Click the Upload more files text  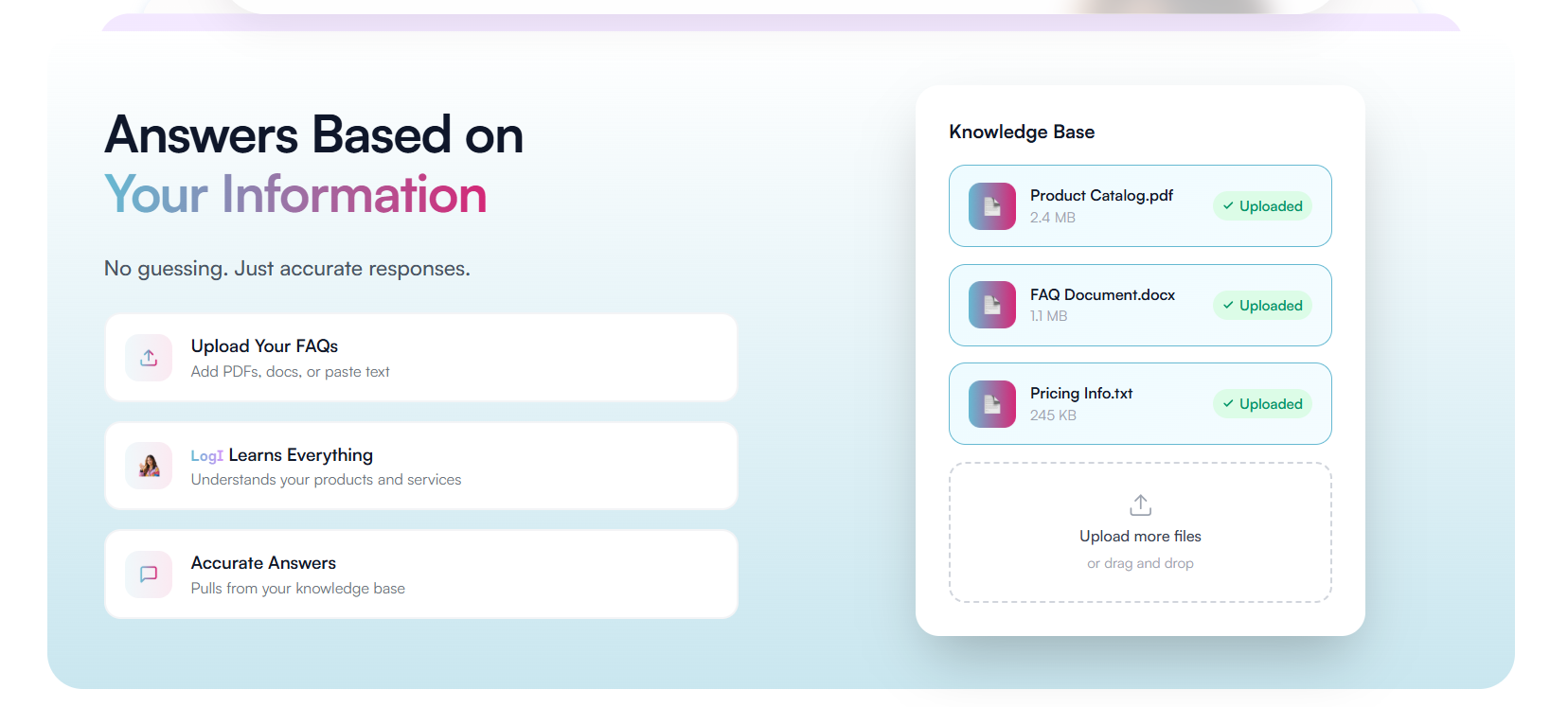pyautogui.click(x=1140, y=537)
